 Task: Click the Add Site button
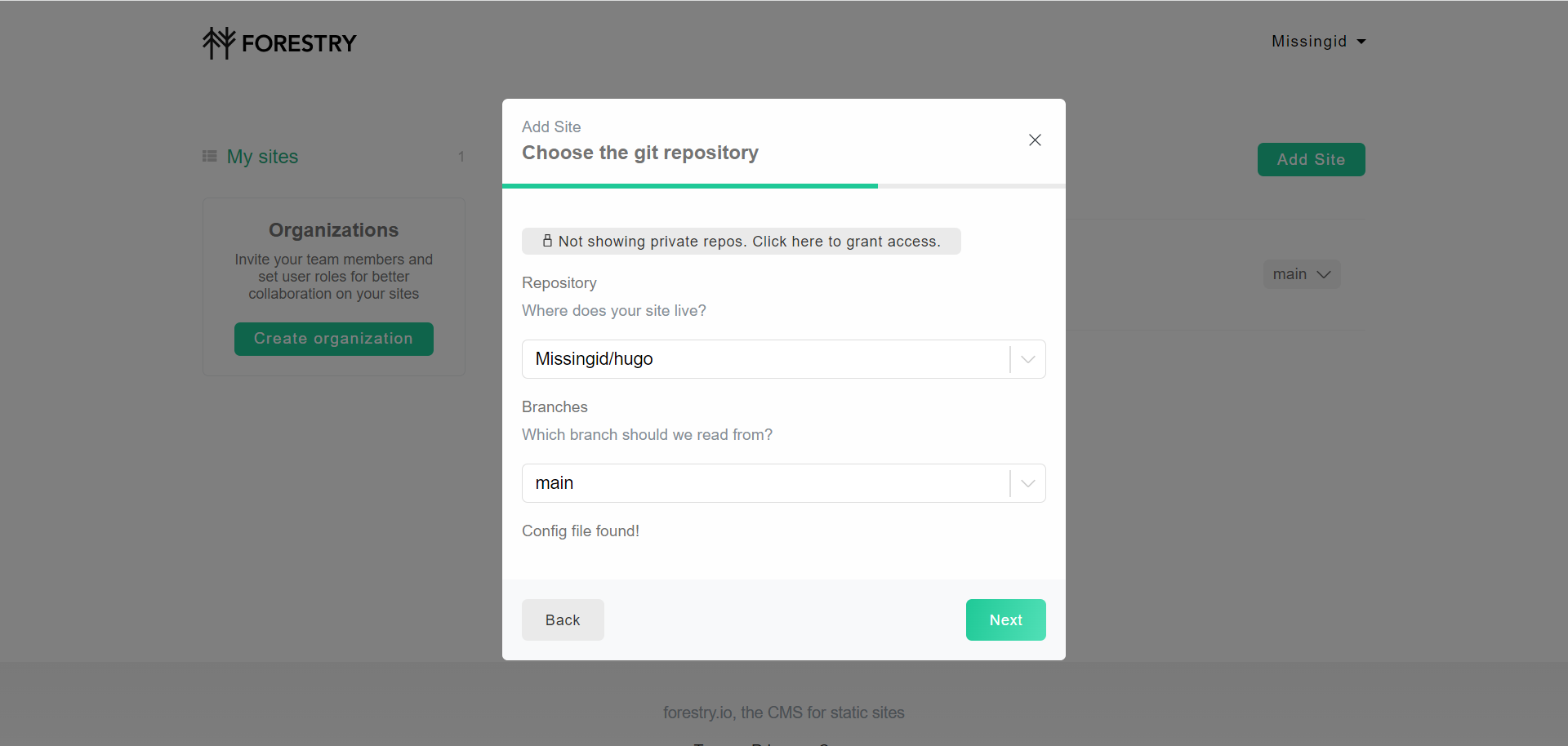pos(1311,160)
